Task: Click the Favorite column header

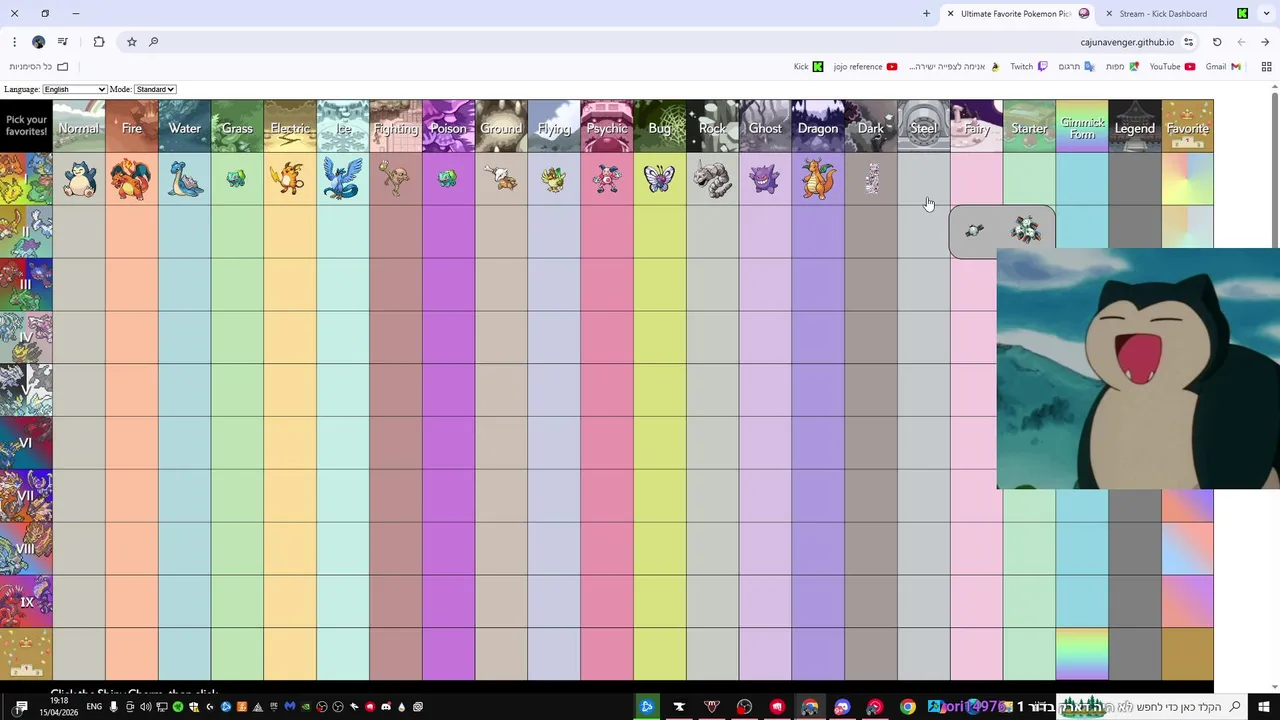Action: 1188,126
